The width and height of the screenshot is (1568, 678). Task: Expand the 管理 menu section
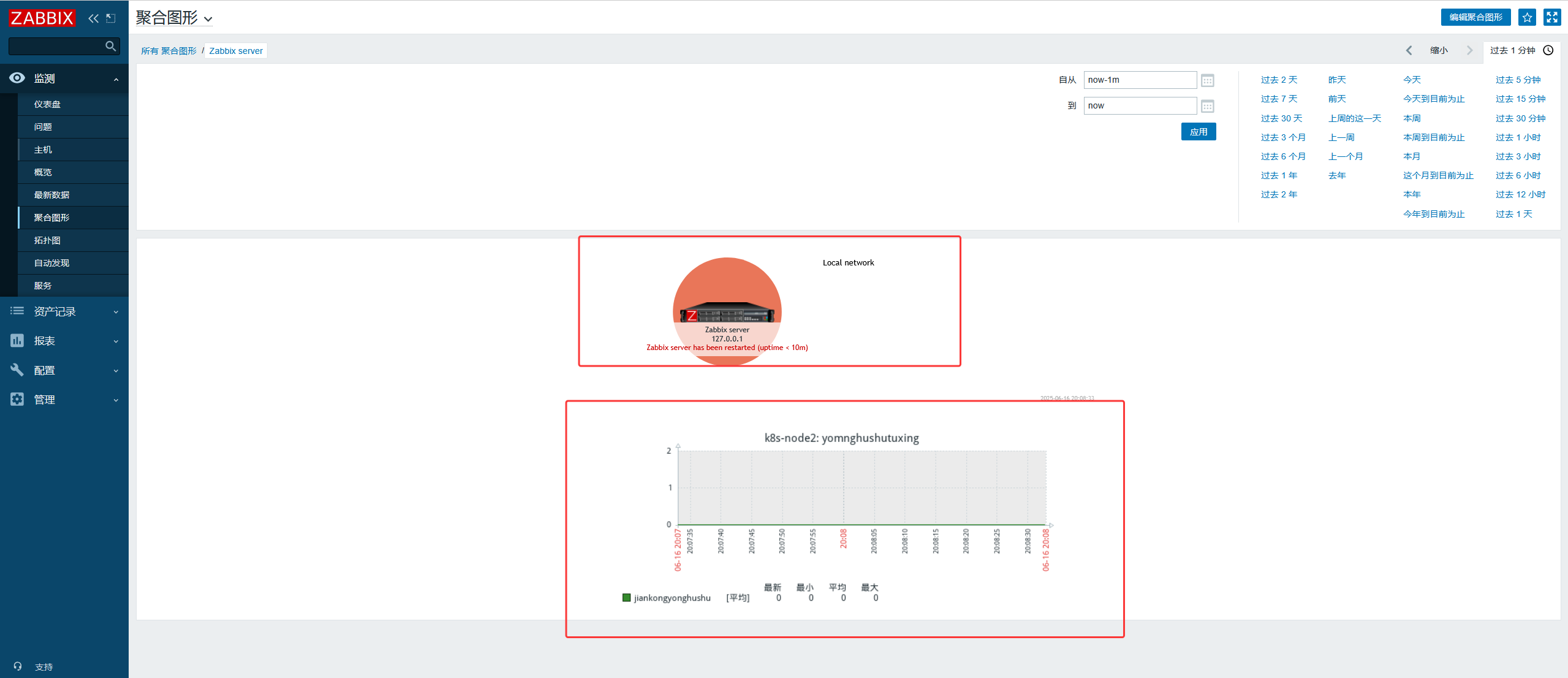[x=116, y=400]
